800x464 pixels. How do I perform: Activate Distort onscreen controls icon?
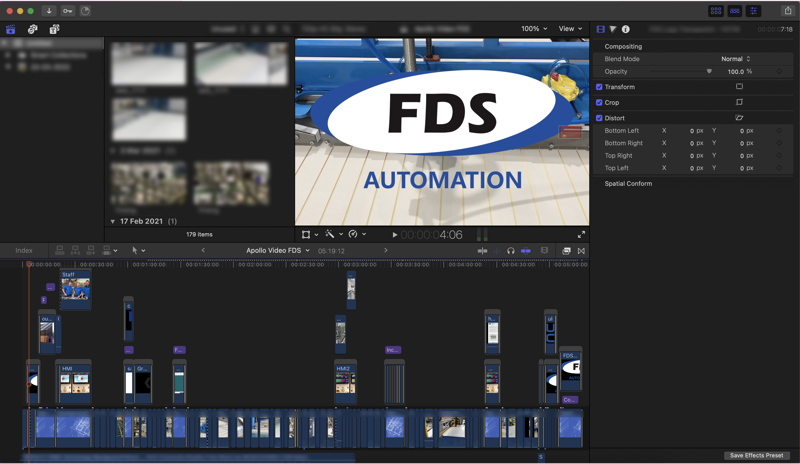pyautogui.click(x=739, y=118)
